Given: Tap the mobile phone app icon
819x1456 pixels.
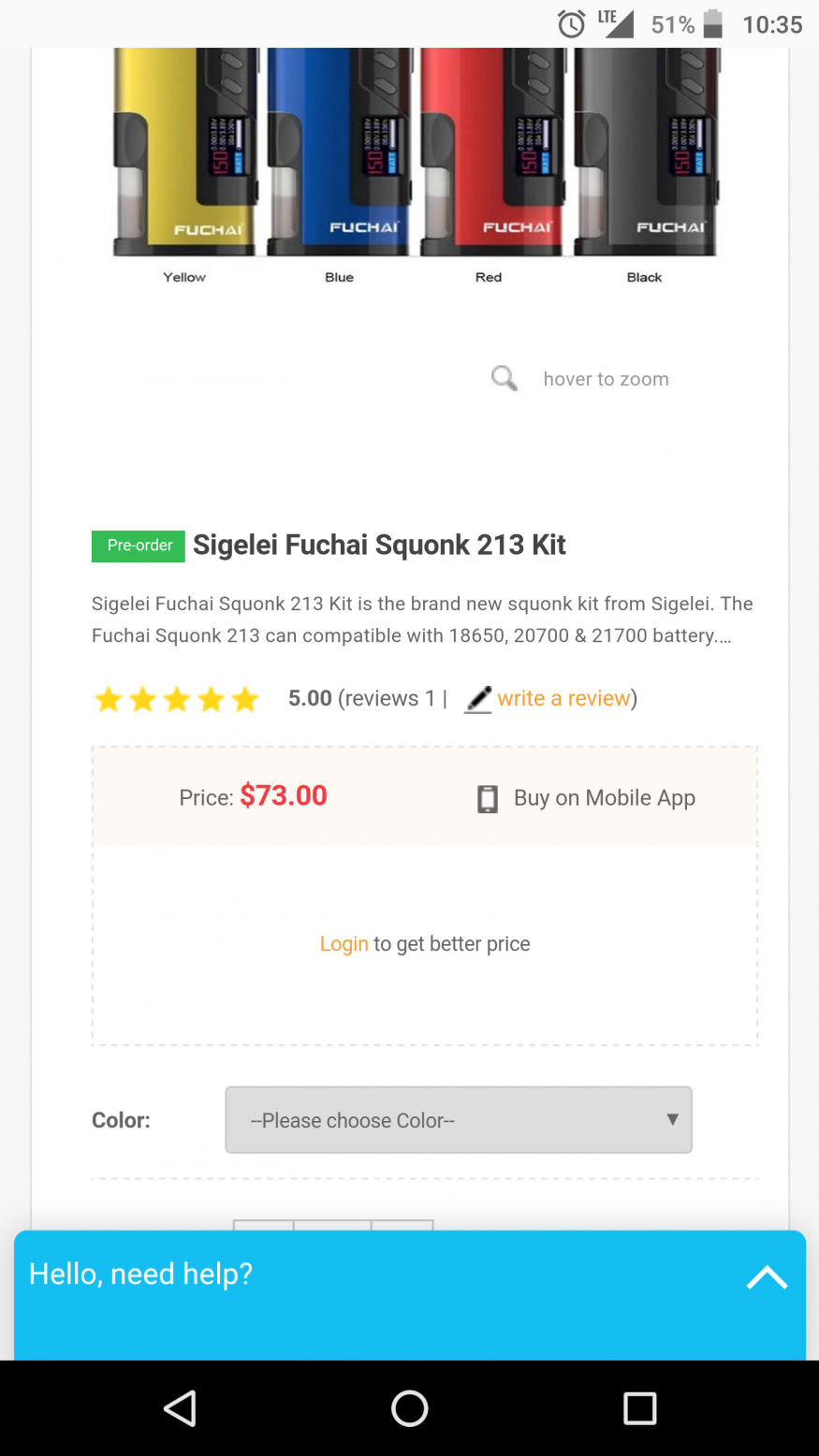Looking at the screenshot, I should [488, 798].
